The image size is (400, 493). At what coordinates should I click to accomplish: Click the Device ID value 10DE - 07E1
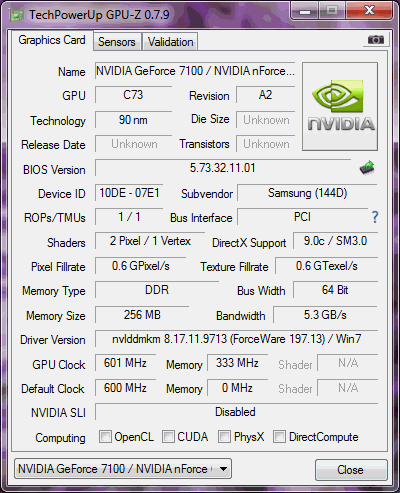click(x=129, y=193)
